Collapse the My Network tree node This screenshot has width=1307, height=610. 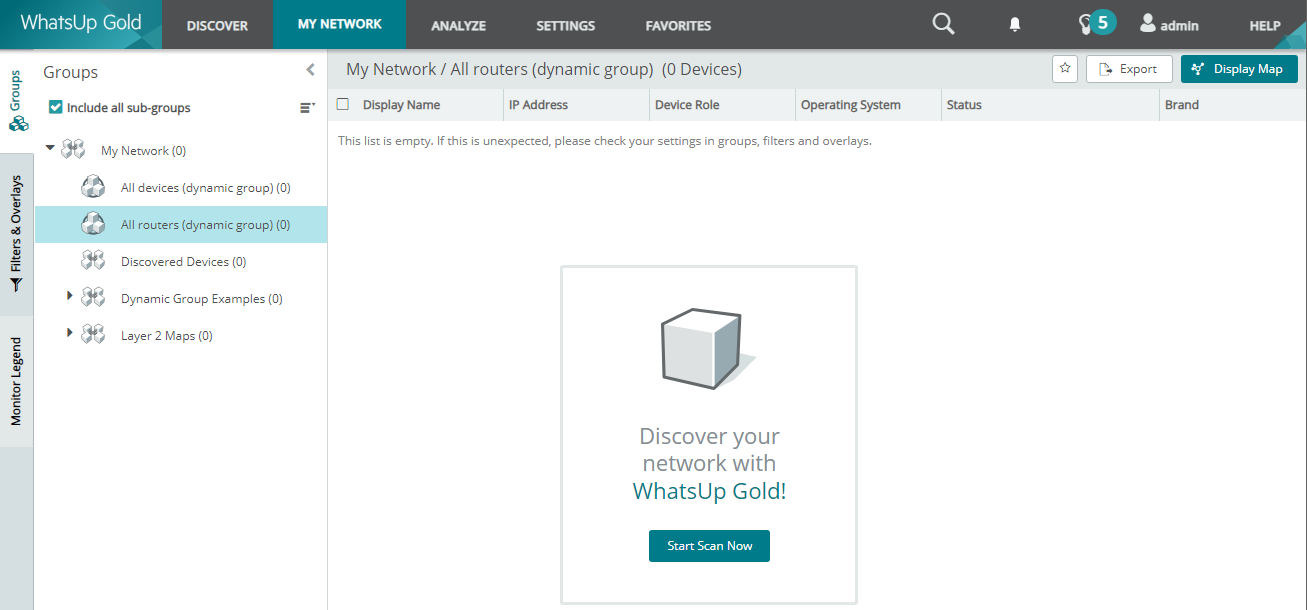[50, 149]
